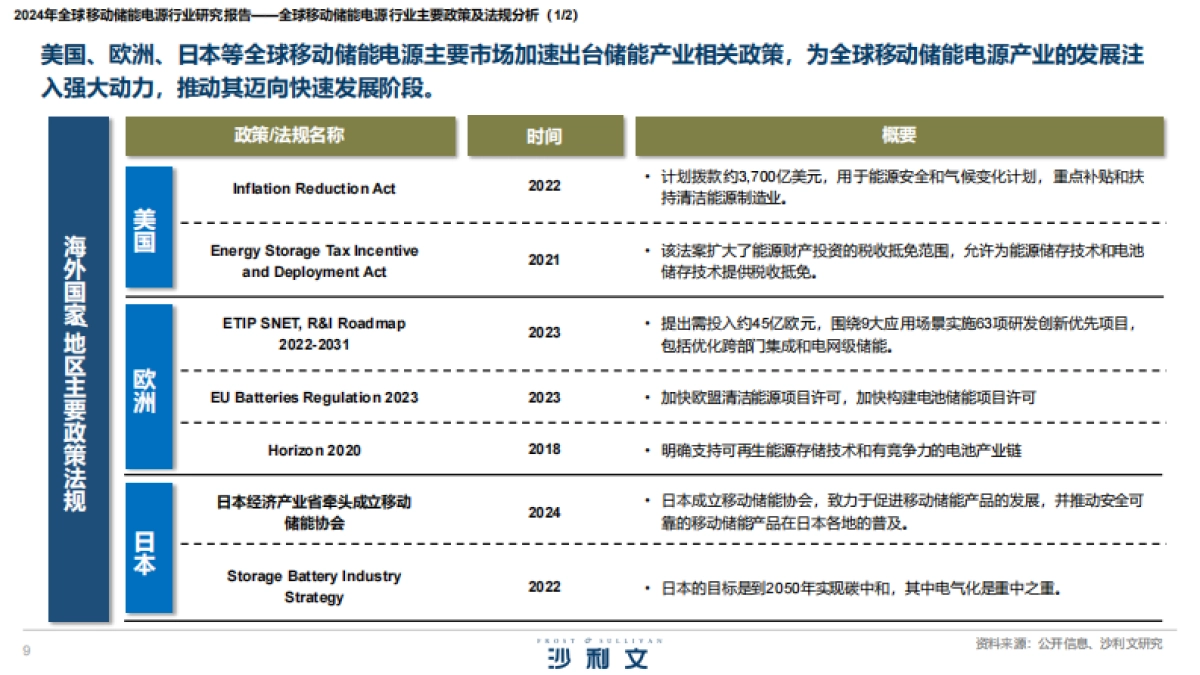Expand the ETIP SNET, R&I Roadmap entry
Image resolution: width=1200 pixels, height=675 pixels.
(314, 332)
